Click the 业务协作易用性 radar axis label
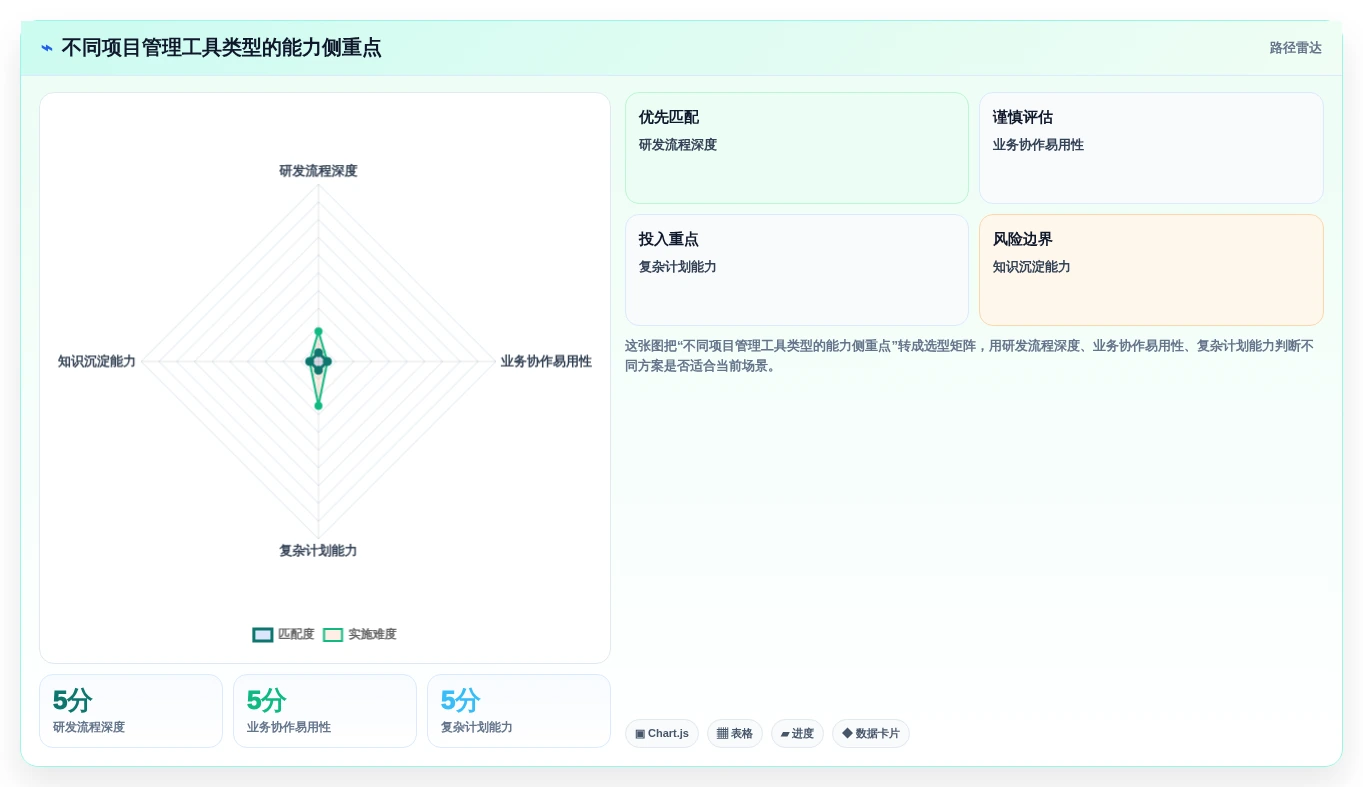Viewport: 1363px width, 787px height. (546, 361)
